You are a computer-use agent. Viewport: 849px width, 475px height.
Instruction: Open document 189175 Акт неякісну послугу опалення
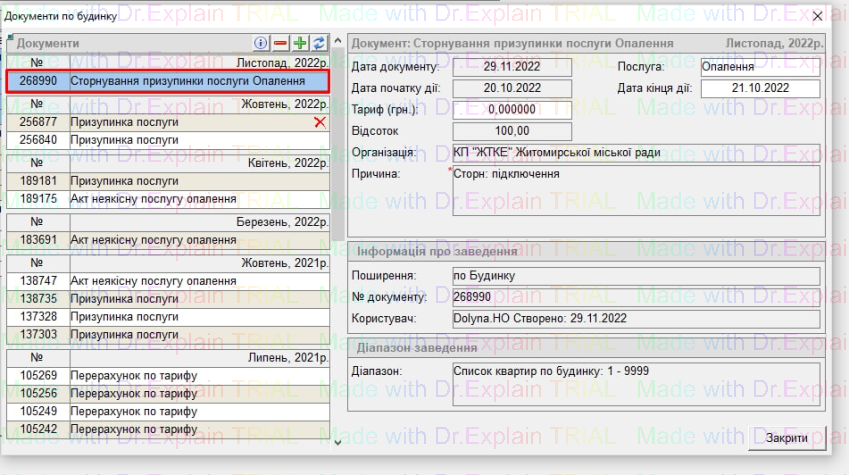pos(167,199)
